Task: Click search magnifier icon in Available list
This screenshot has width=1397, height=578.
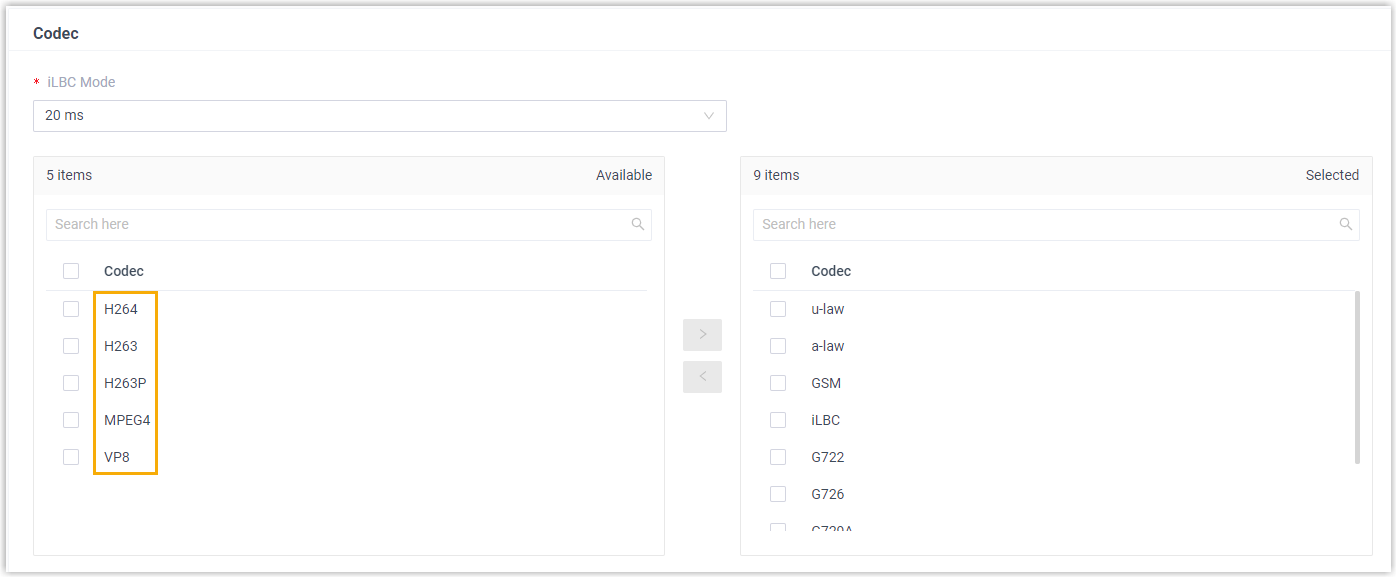Action: [637, 224]
